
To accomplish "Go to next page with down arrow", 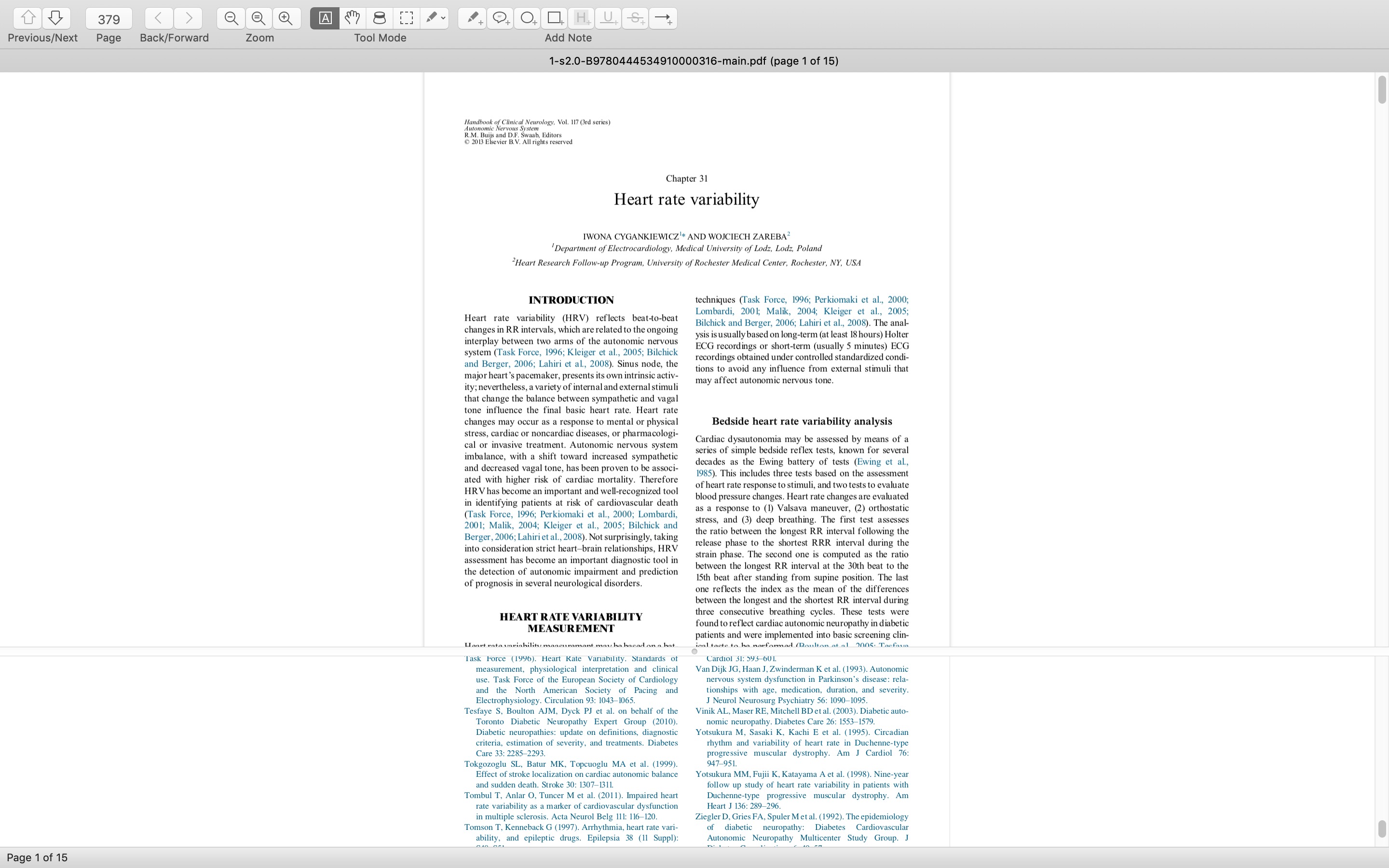I will pyautogui.click(x=55, y=18).
